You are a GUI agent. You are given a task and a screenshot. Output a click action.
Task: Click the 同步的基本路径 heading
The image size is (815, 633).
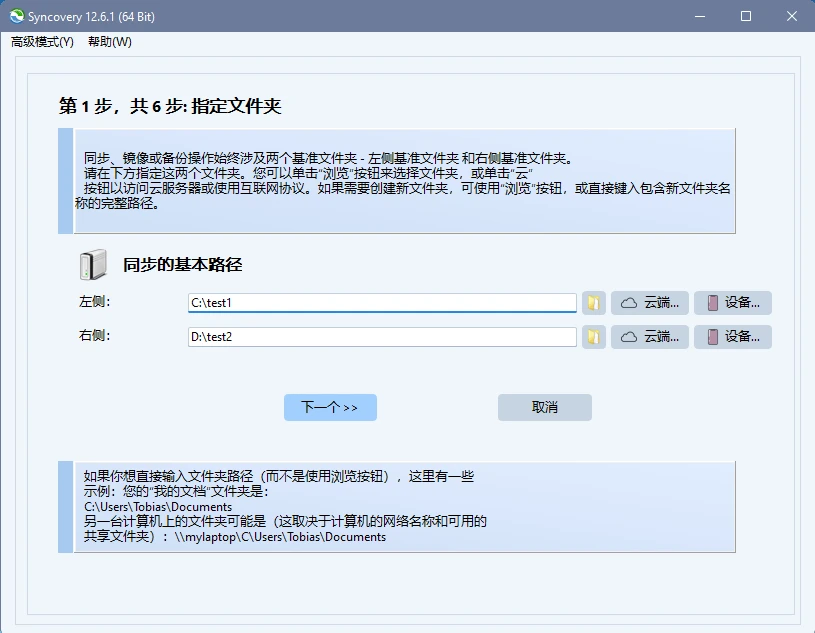coord(182,265)
